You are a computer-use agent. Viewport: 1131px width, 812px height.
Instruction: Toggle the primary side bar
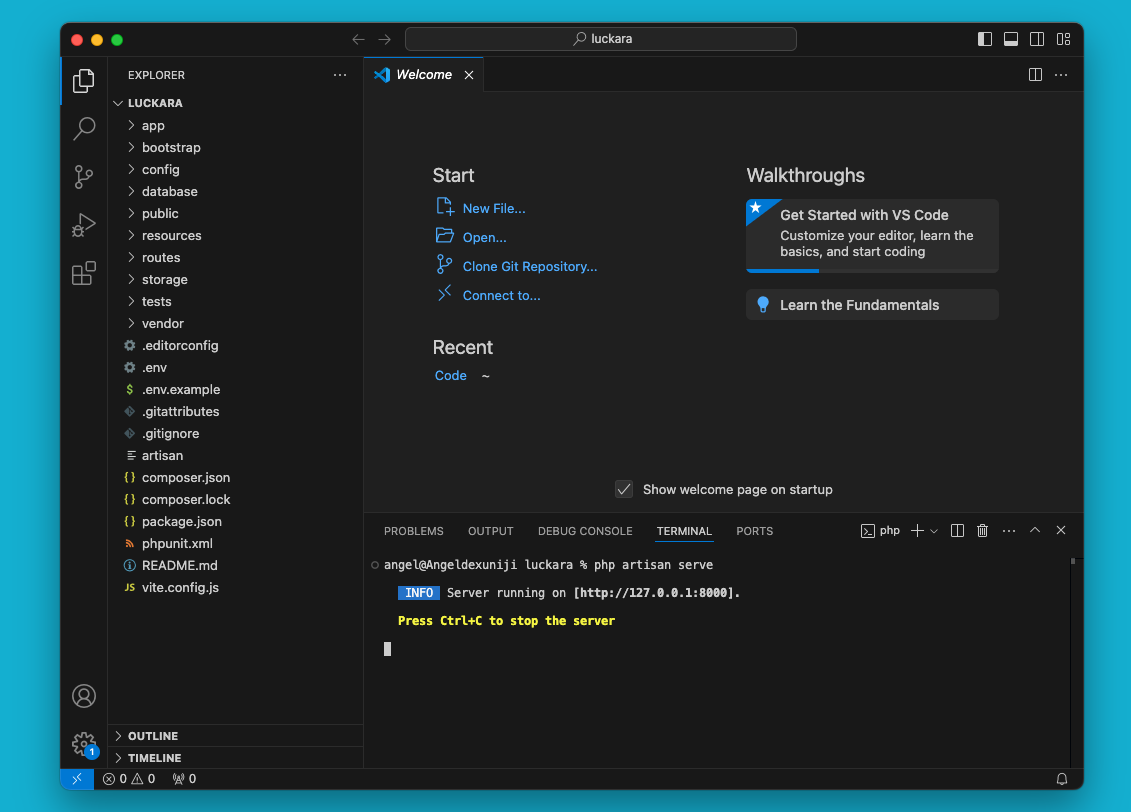985,39
